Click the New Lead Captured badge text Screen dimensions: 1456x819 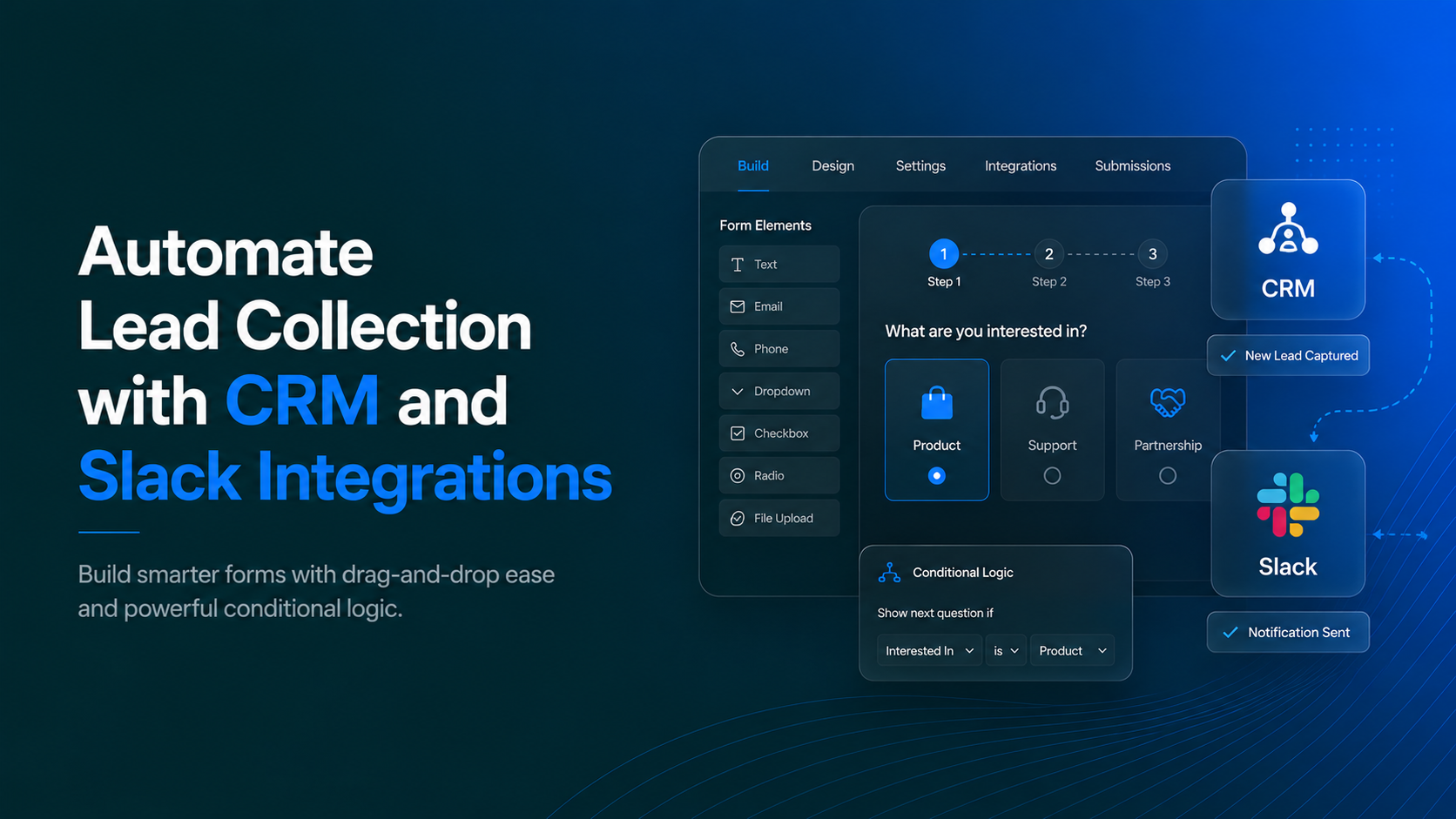[1301, 356]
